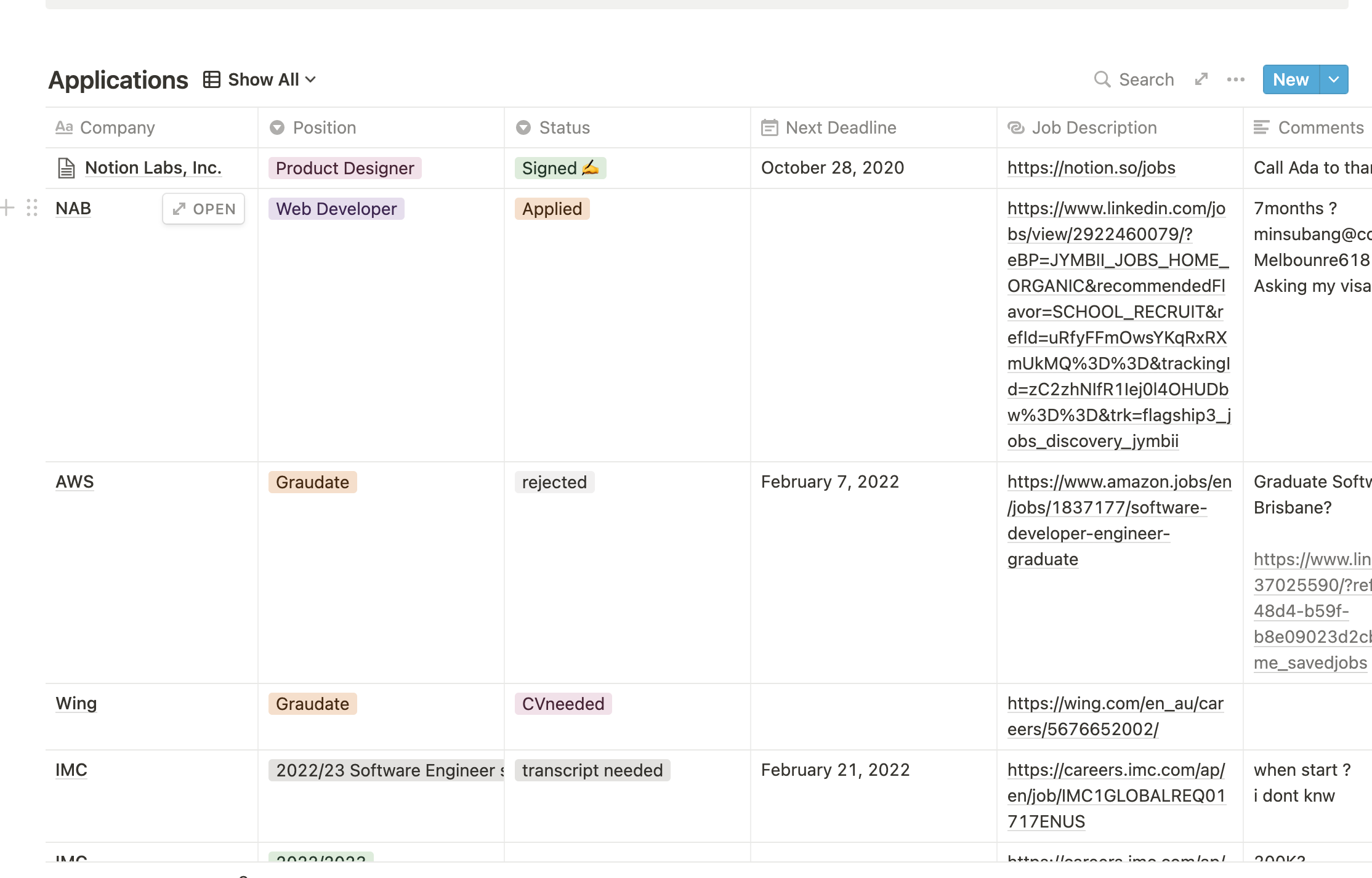
Task: Click the Graudate tag in Wing row
Action: click(x=313, y=704)
